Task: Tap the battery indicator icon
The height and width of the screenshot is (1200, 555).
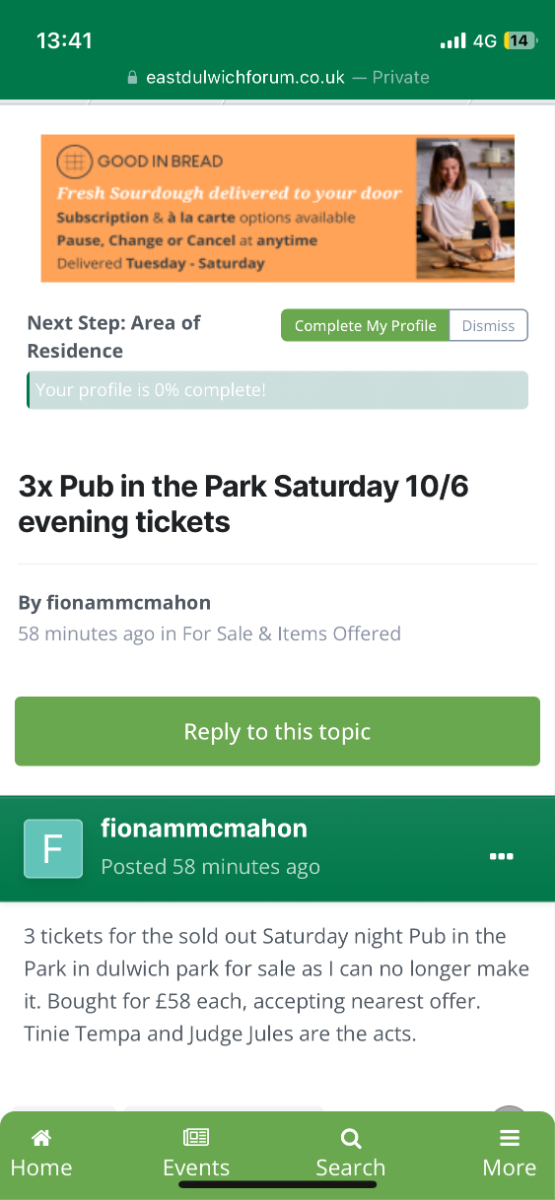Action: [x=520, y=41]
